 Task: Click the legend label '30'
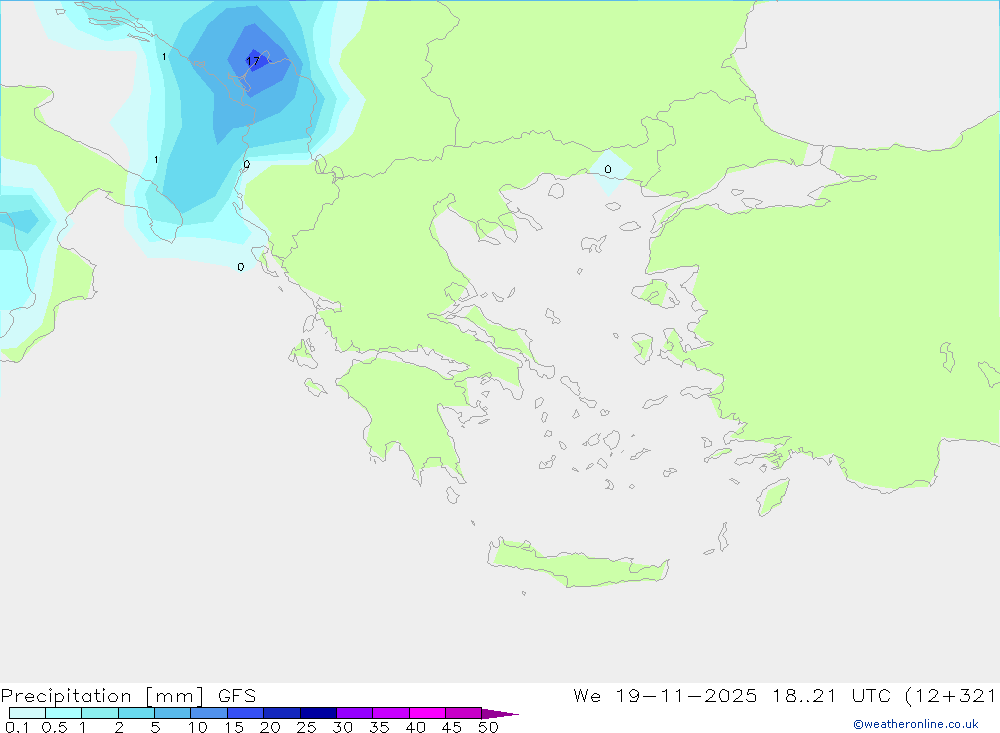click(x=342, y=727)
